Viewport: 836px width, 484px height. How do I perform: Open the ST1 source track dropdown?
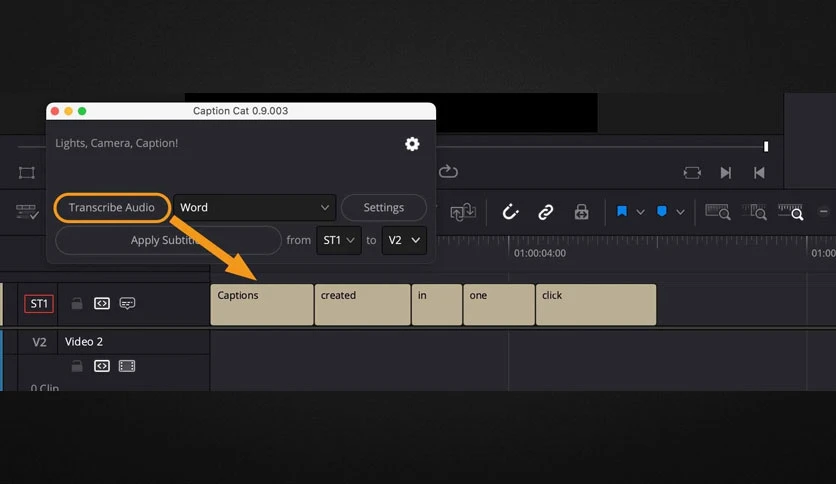coord(339,240)
